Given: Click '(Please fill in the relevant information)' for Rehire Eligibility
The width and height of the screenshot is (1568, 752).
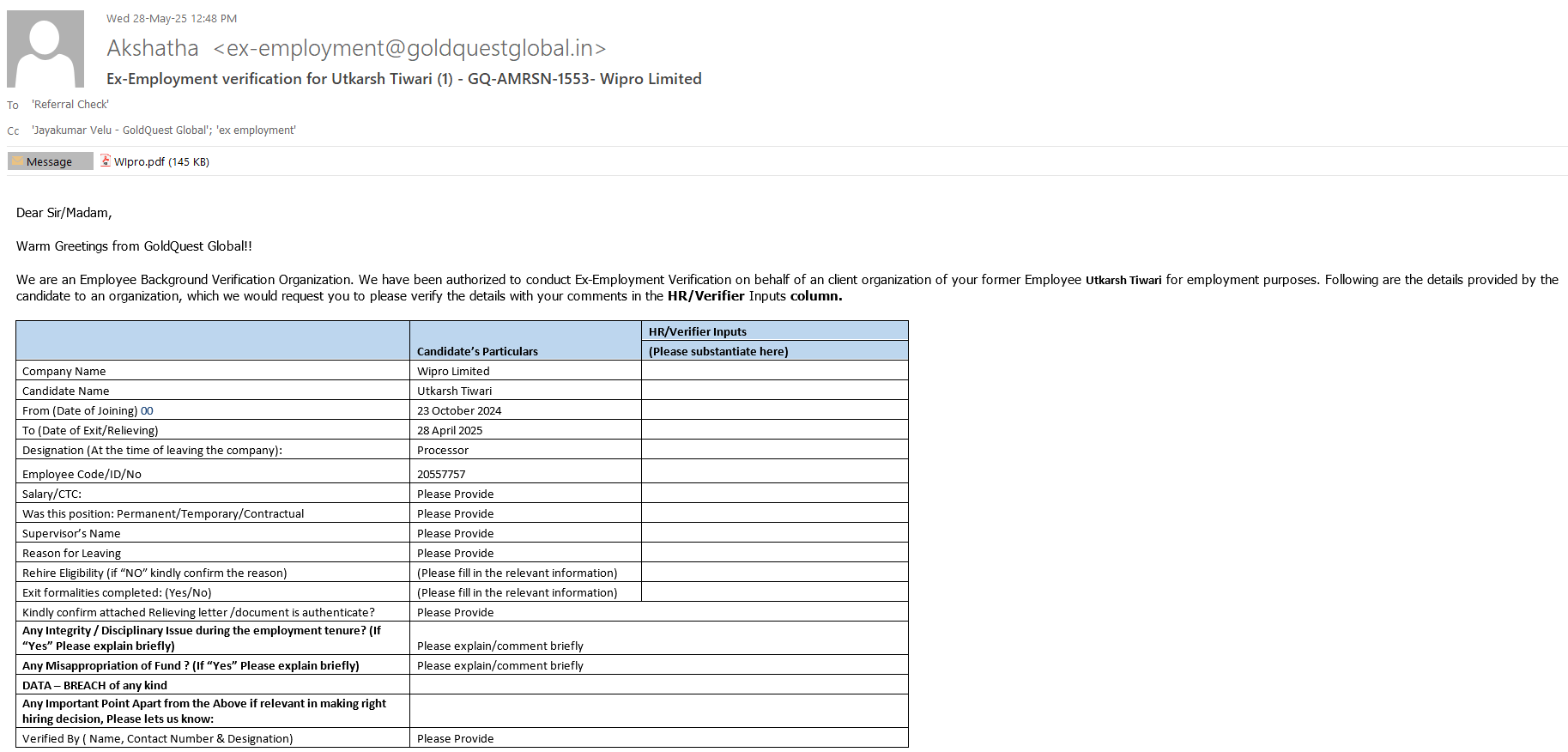Looking at the screenshot, I should click(x=518, y=573).
